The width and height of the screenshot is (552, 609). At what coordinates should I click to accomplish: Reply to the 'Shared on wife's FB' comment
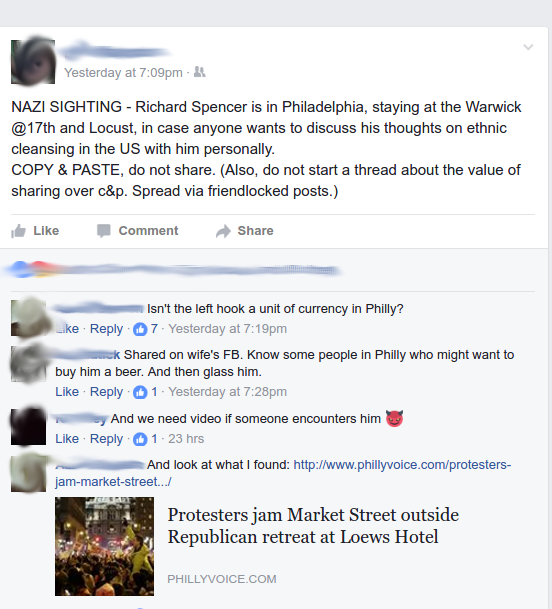coord(106,392)
